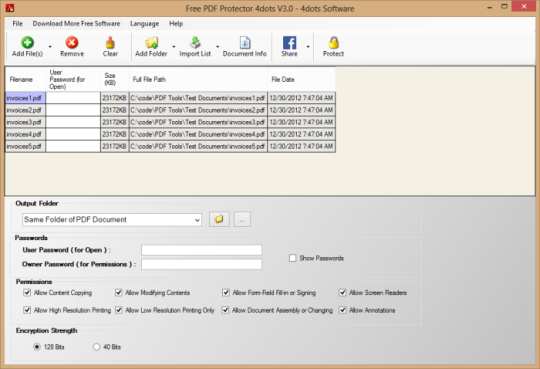Expand the Import List dropdown arrow
Viewport: 540px width, 369px height.
[217, 47]
